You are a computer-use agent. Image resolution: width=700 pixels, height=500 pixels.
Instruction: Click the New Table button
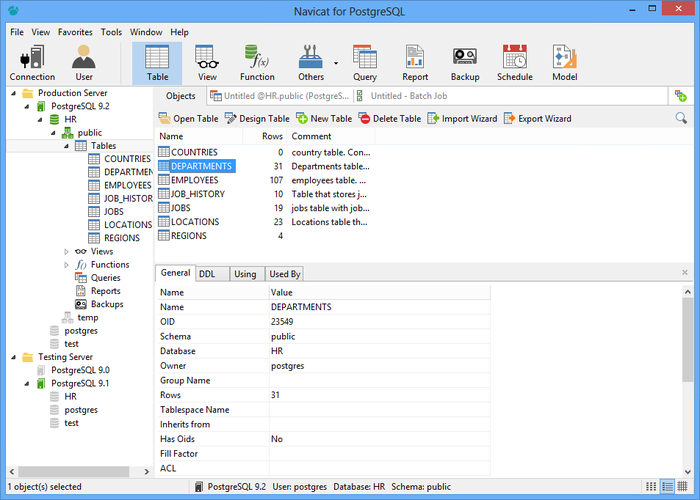tap(324, 119)
